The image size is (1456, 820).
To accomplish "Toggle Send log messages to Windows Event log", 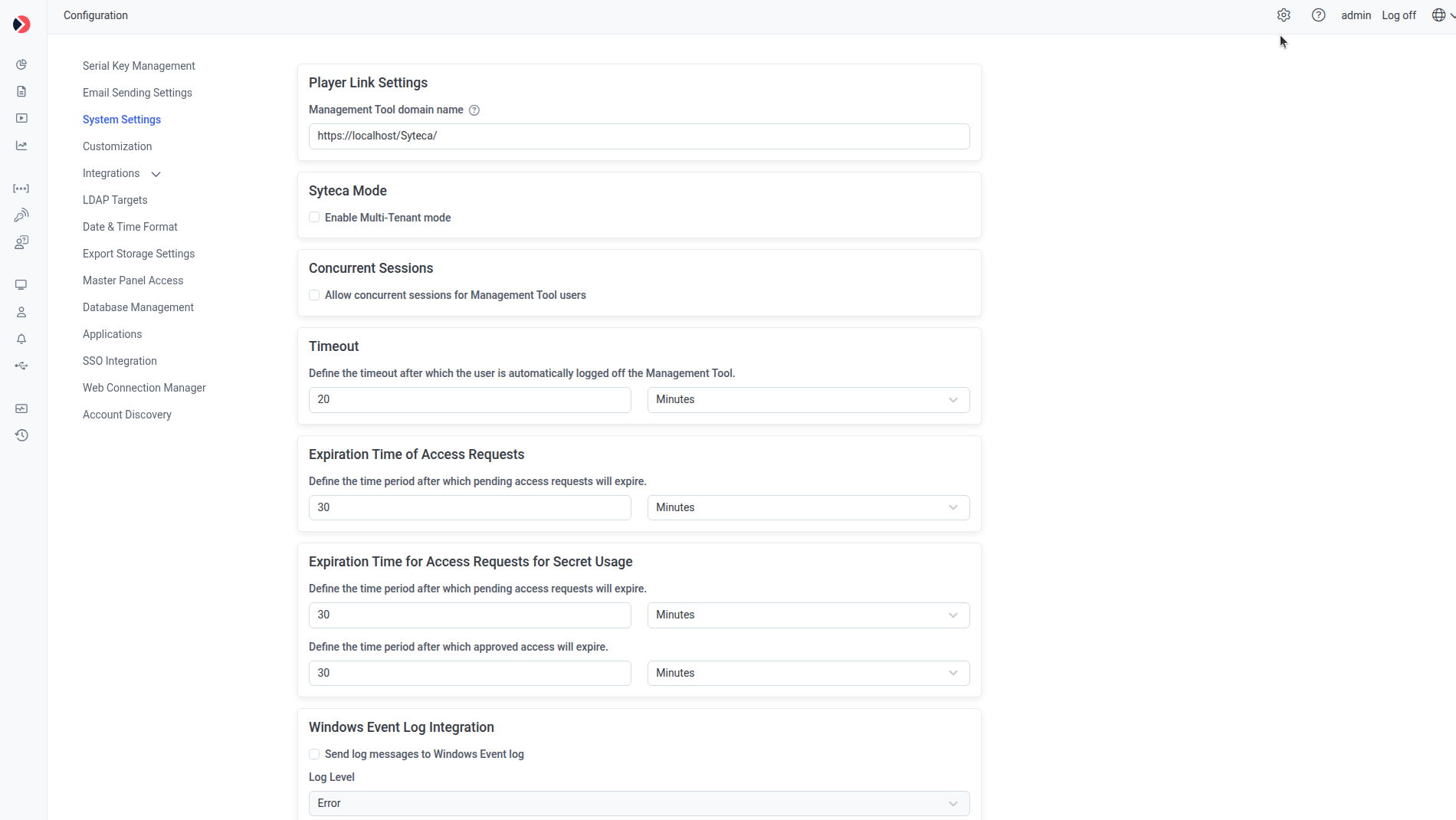I will point(314,754).
